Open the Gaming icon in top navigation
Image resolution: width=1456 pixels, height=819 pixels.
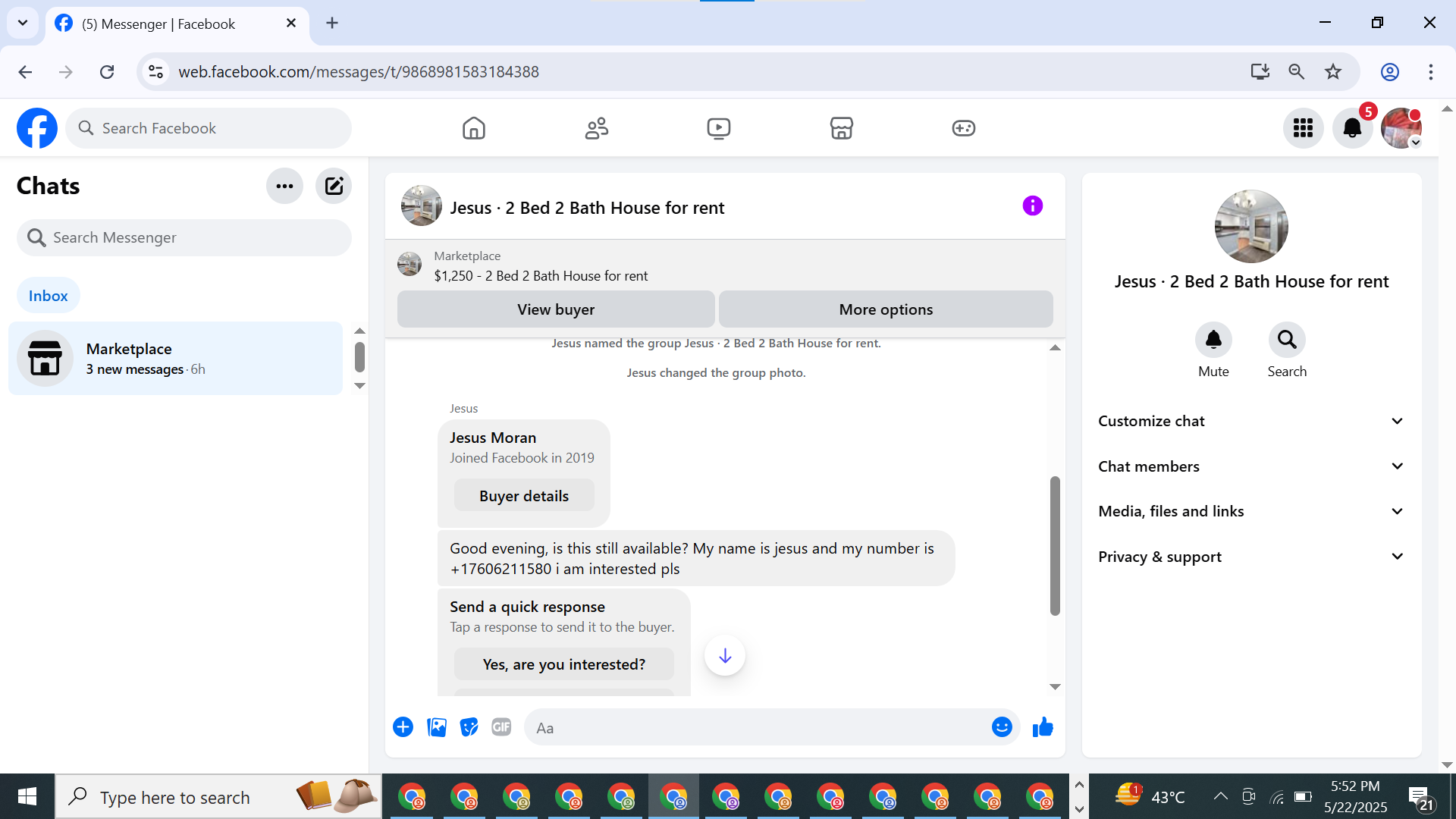[x=964, y=128]
